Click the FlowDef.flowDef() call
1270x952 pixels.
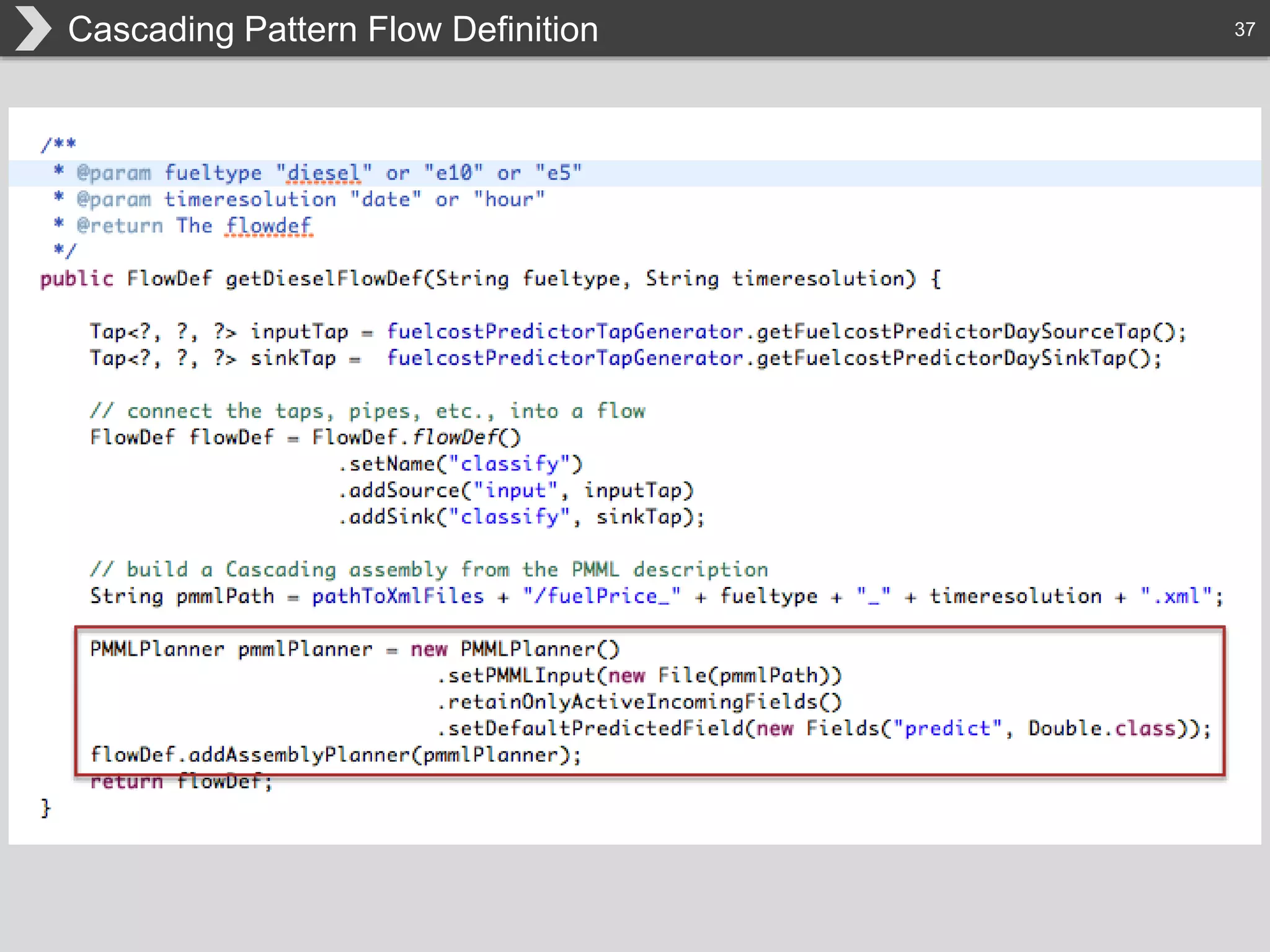coord(416,438)
